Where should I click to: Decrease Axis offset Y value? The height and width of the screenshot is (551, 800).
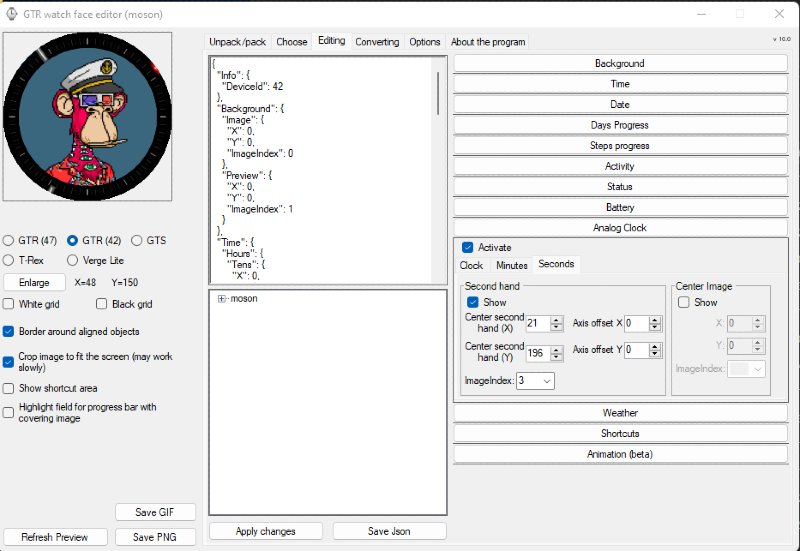(655, 354)
